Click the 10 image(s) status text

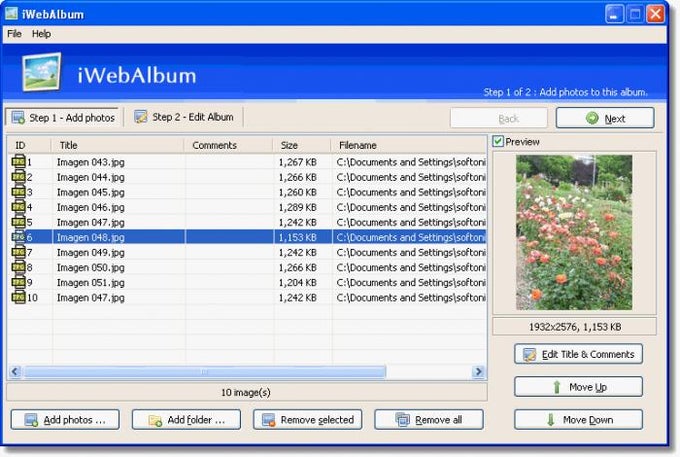246,392
